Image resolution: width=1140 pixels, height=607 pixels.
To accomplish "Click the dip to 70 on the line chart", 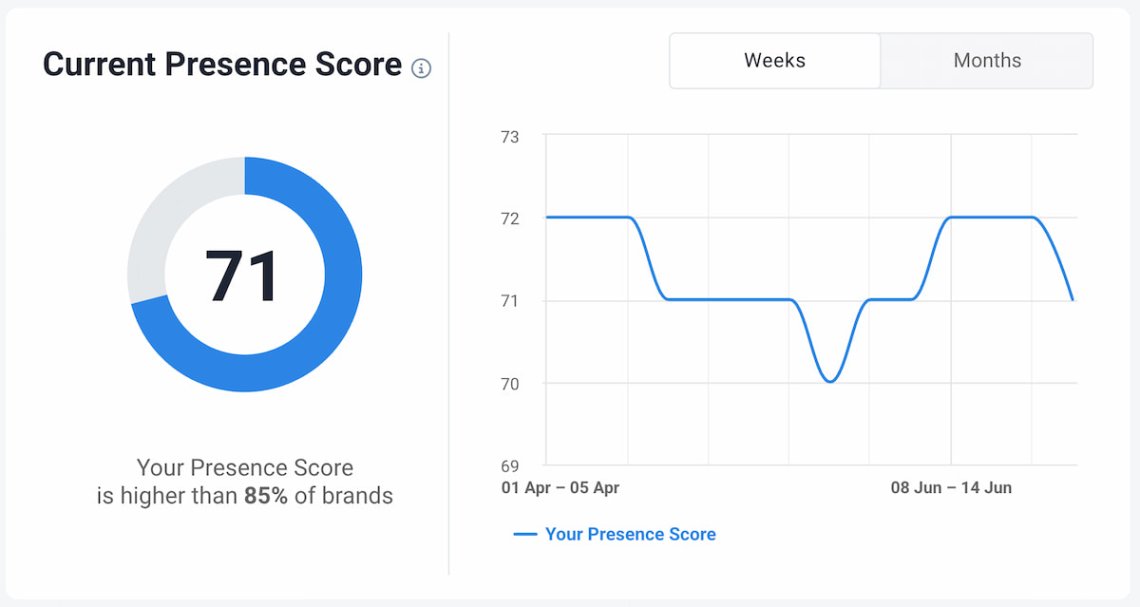I will point(830,381).
